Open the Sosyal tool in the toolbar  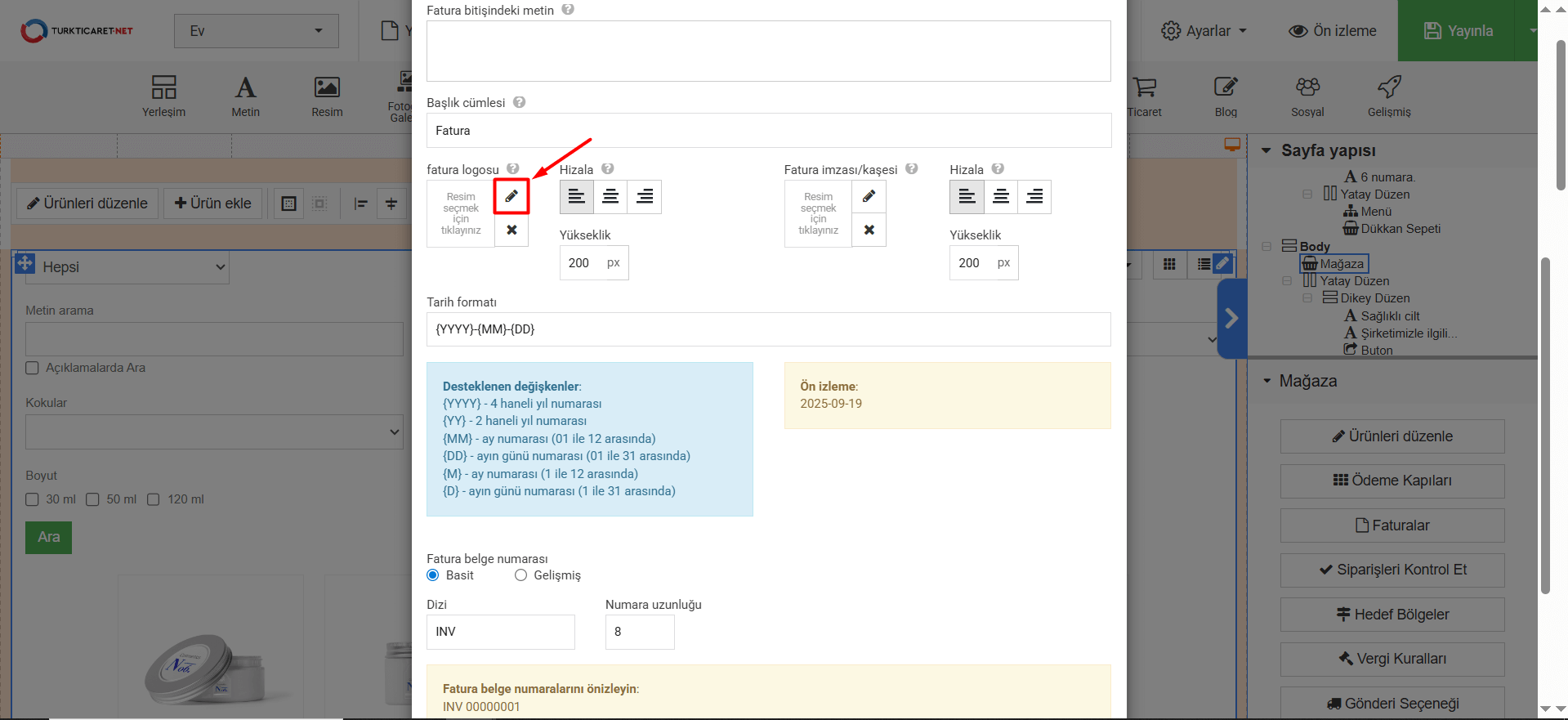[x=1307, y=96]
